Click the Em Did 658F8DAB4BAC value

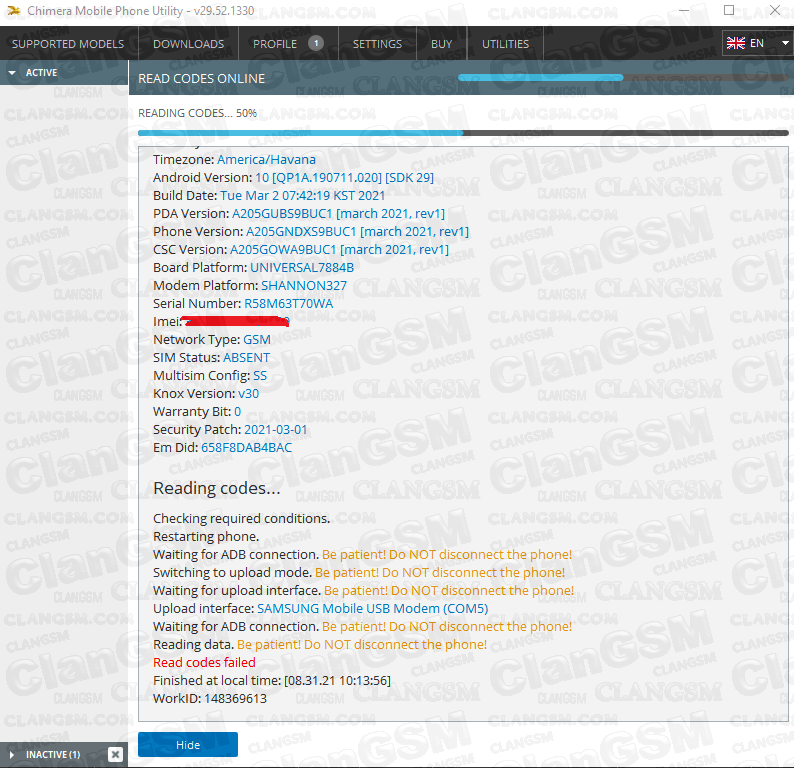tap(247, 448)
